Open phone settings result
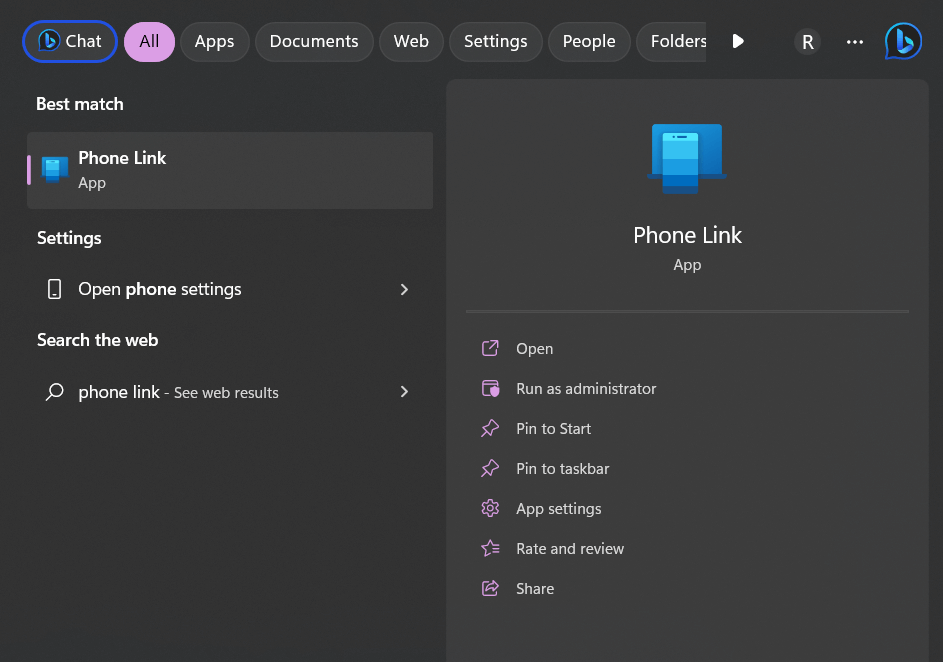This screenshot has width=943, height=662. point(230,289)
